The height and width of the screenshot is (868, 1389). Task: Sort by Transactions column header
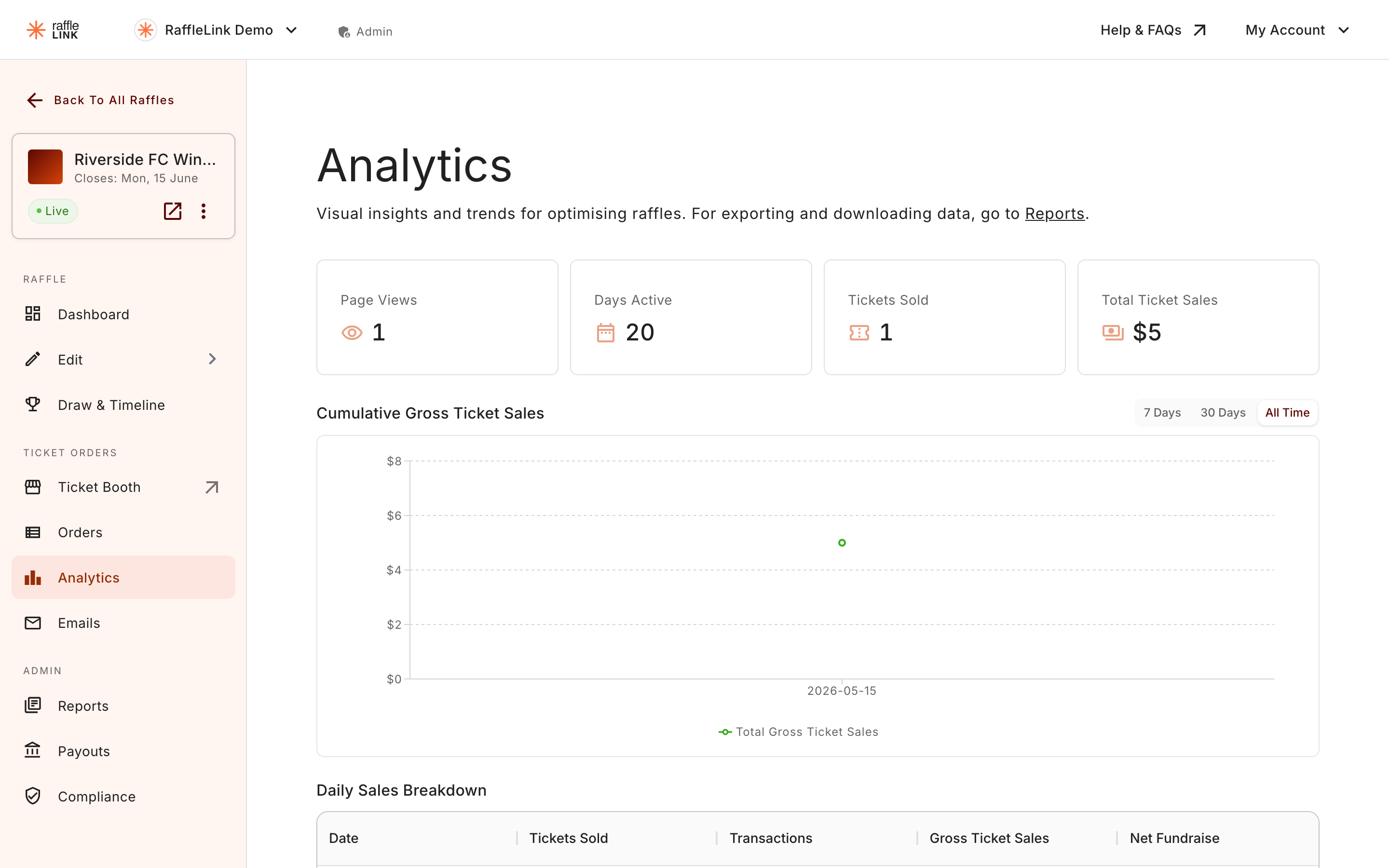pyautogui.click(x=771, y=838)
